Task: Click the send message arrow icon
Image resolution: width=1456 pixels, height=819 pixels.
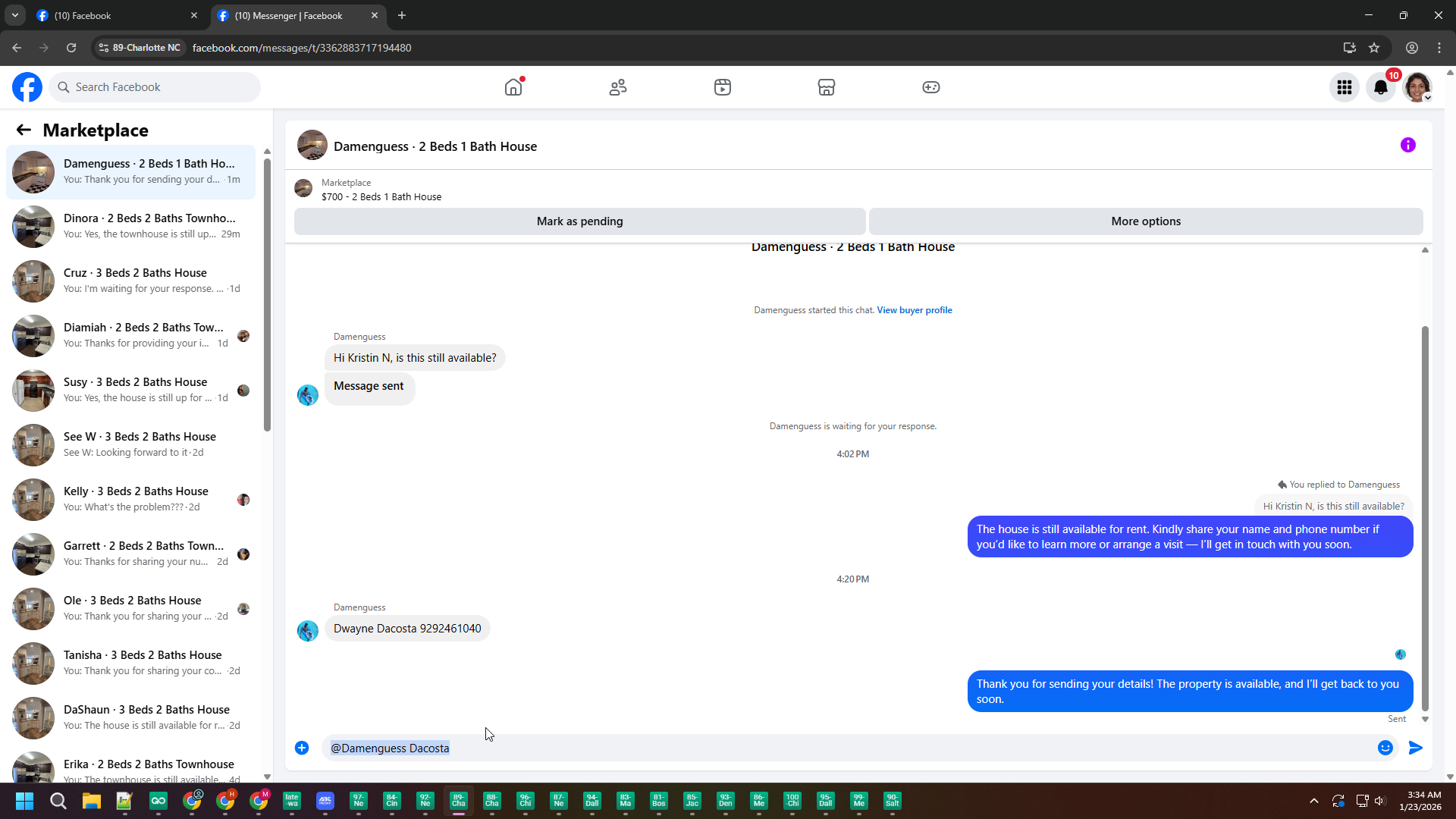Action: pos(1416,748)
